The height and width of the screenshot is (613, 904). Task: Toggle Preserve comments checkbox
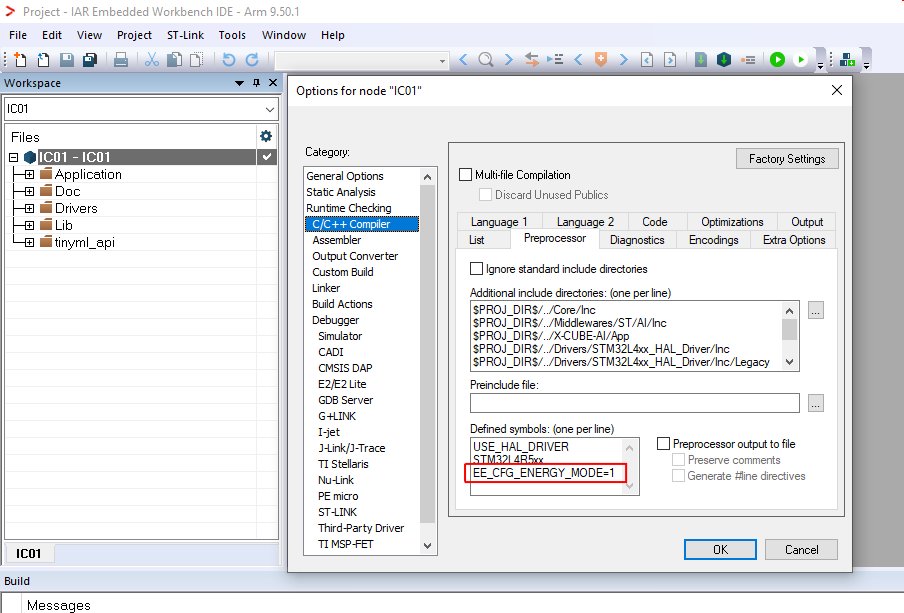click(x=679, y=460)
